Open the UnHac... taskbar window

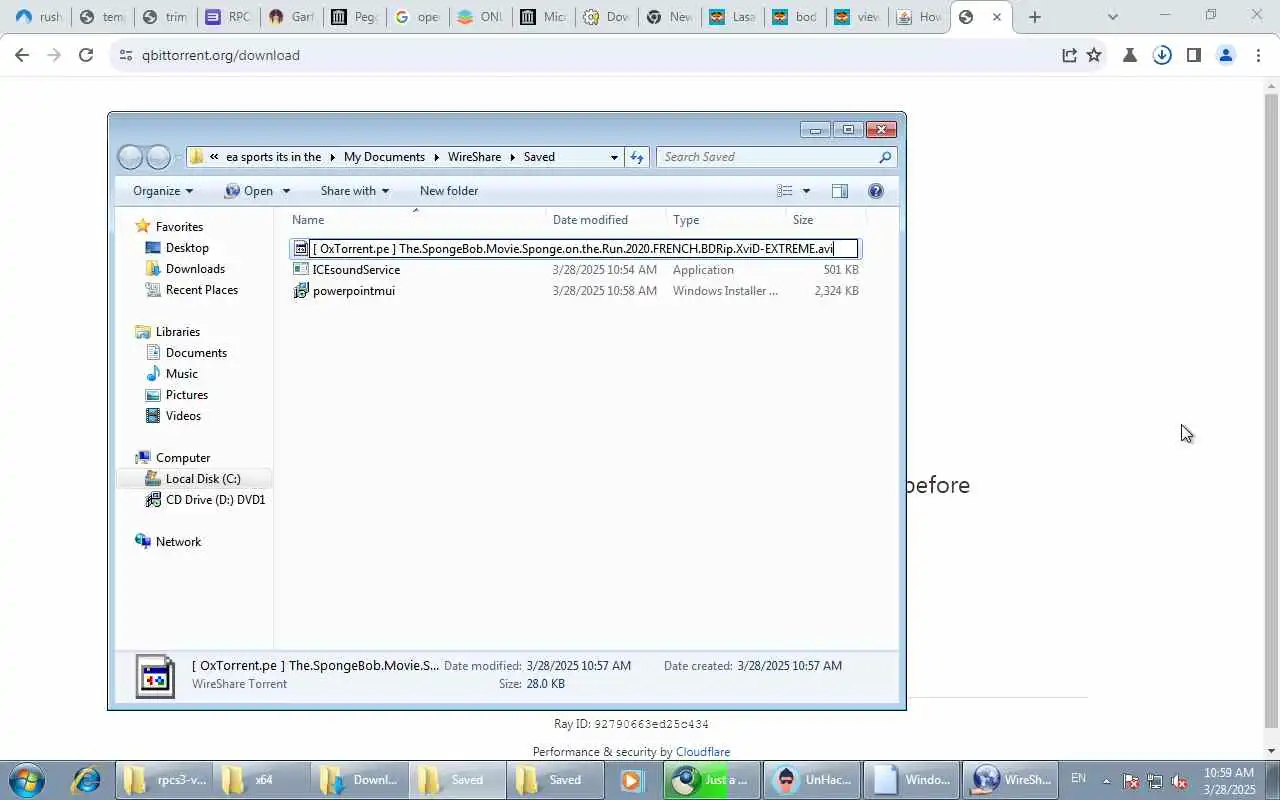click(813, 780)
